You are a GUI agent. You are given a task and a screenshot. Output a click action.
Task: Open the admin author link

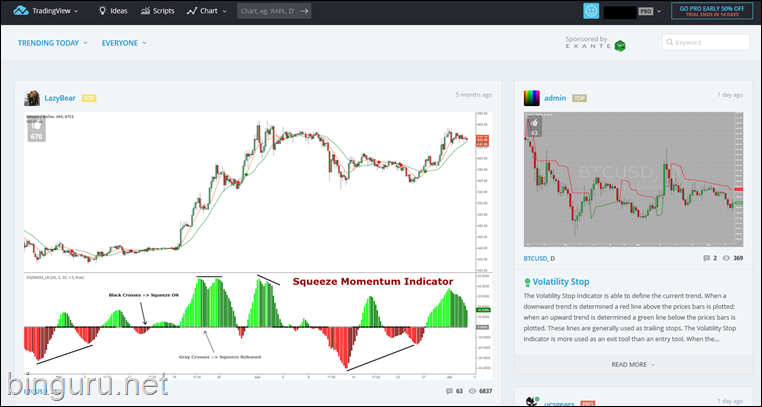(x=555, y=98)
